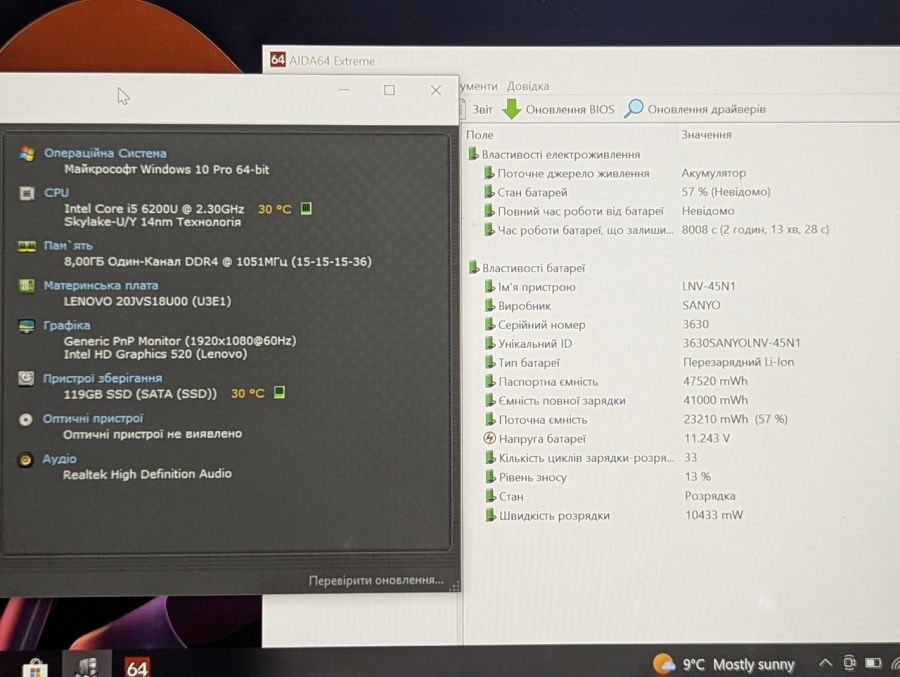Minimize the Speccy window

pyautogui.click(x=344, y=90)
